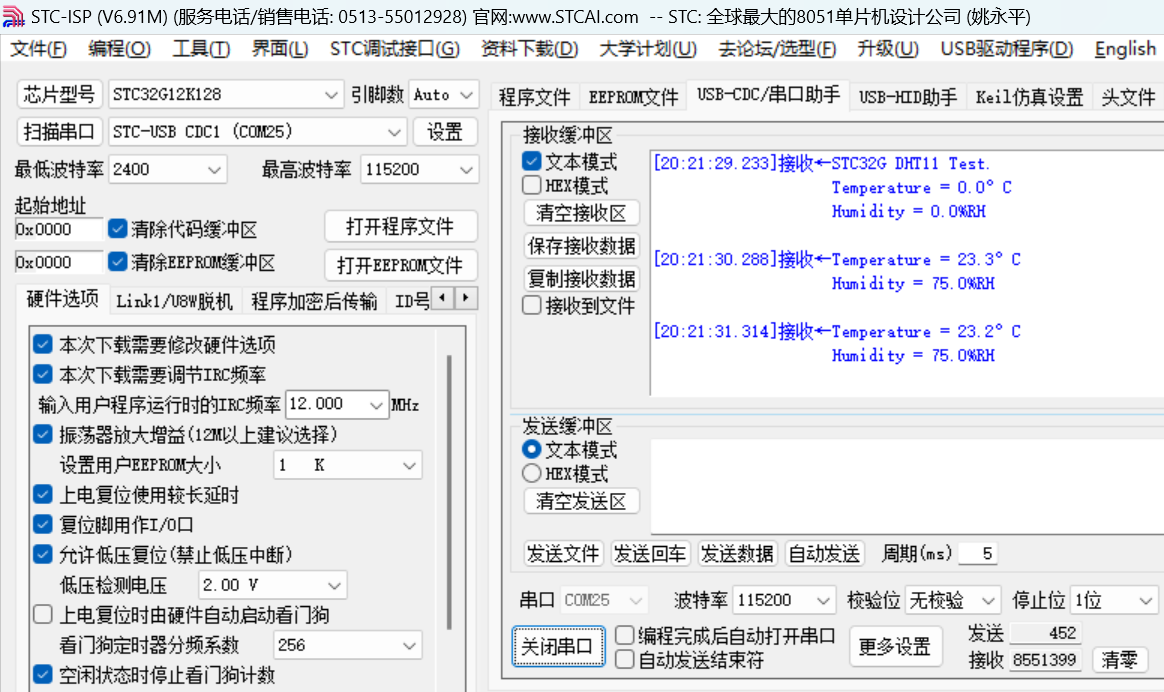This screenshot has width=1164, height=692.
Task: Open the STC调试接口(G) menu
Action: pos(395,49)
